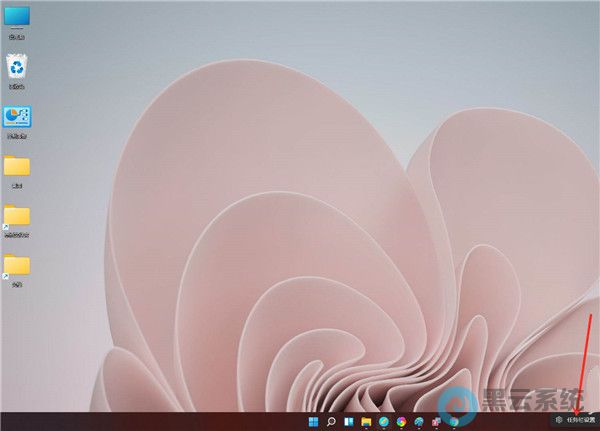600x431 pixels.
Task: Open the This PC desktop icon
Action: pos(17,18)
